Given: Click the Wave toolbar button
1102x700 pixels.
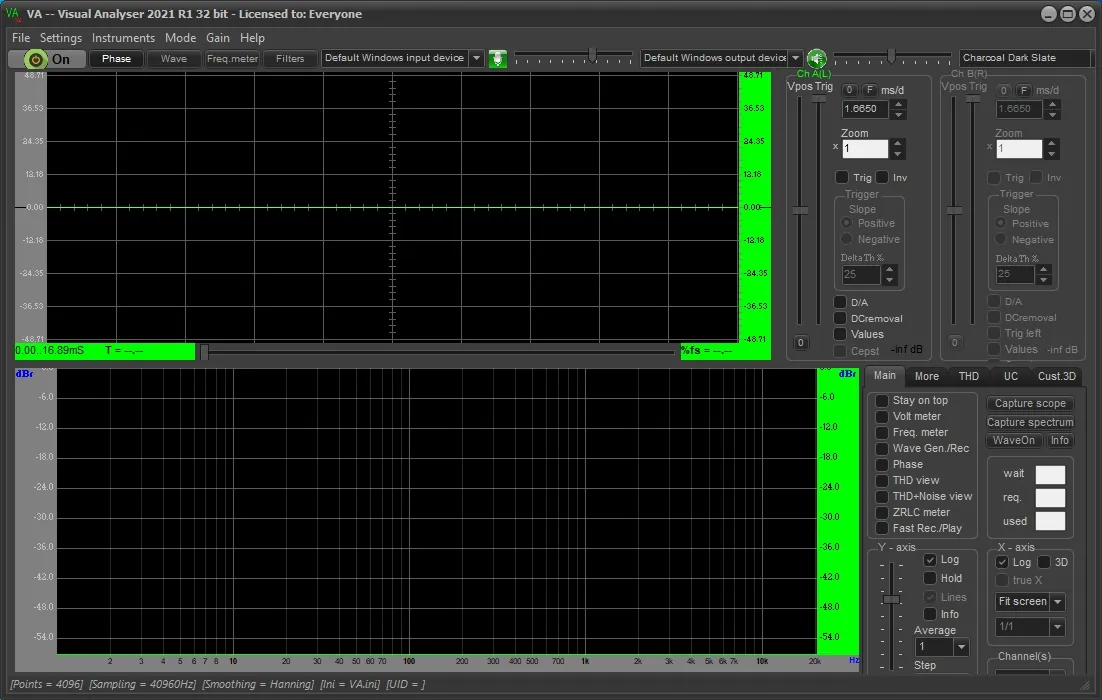Looking at the screenshot, I should (174, 59).
